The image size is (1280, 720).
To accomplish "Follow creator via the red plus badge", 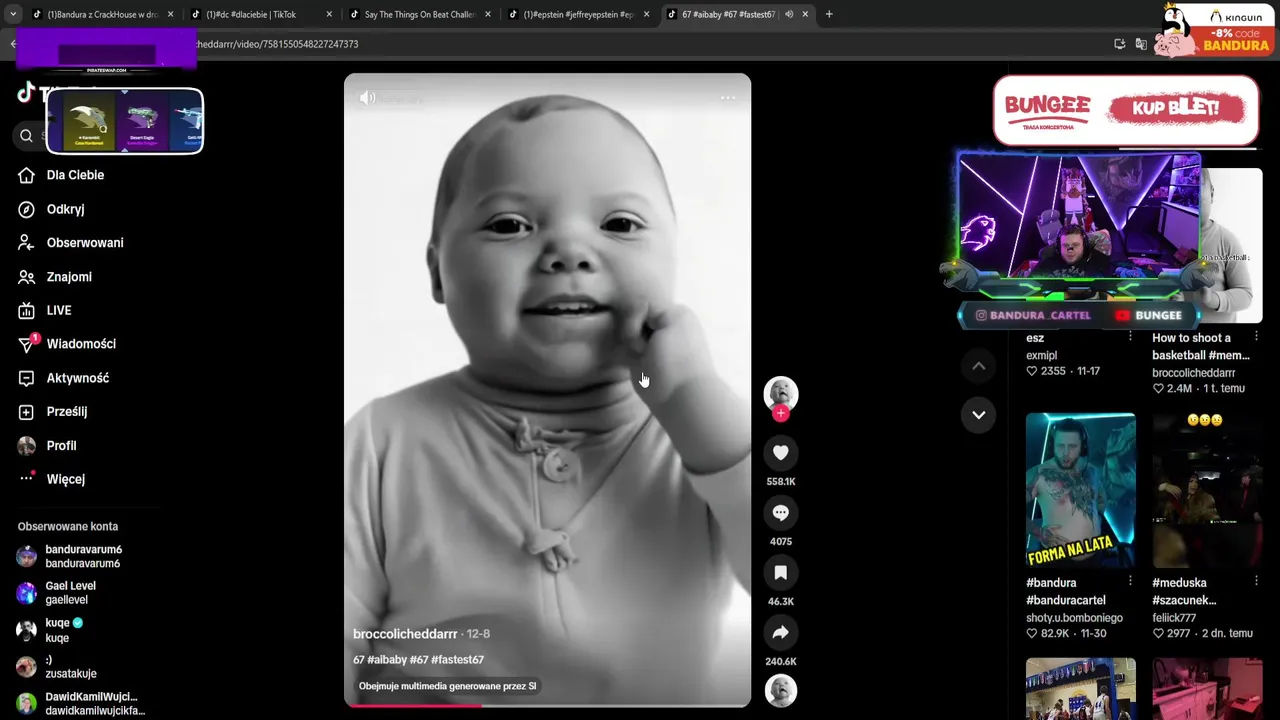I will pos(781,413).
